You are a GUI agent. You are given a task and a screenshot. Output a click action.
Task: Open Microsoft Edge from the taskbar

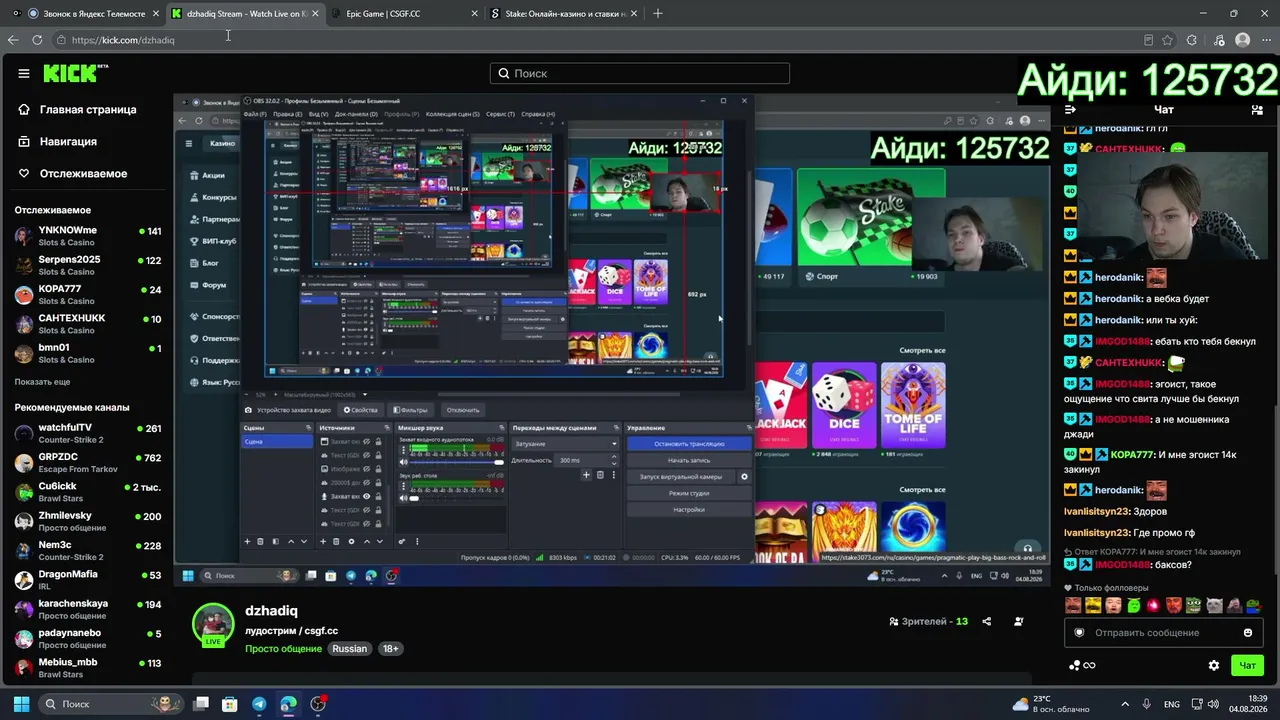pos(289,704)
